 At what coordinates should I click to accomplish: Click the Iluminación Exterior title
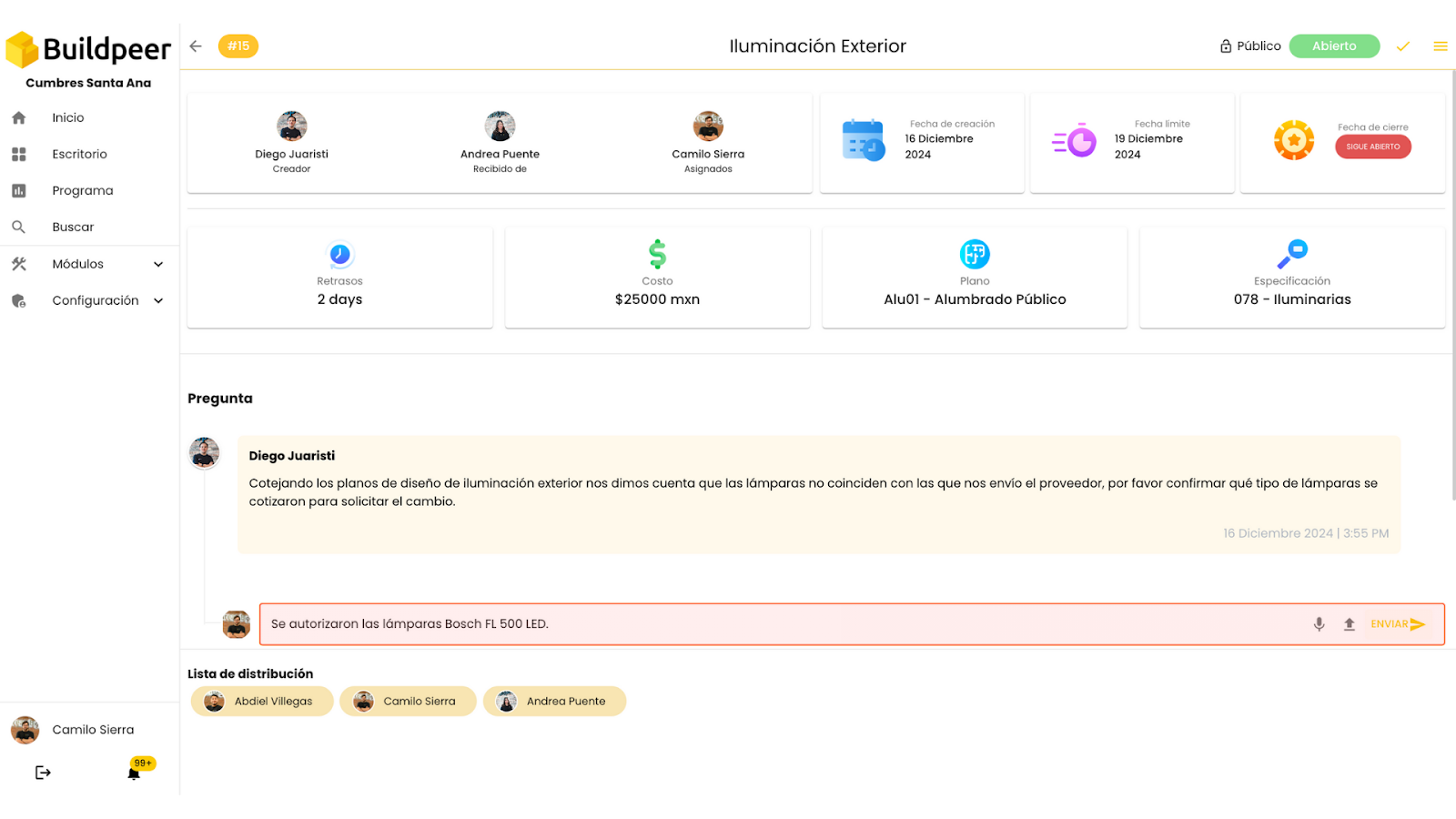click(818, 46)
